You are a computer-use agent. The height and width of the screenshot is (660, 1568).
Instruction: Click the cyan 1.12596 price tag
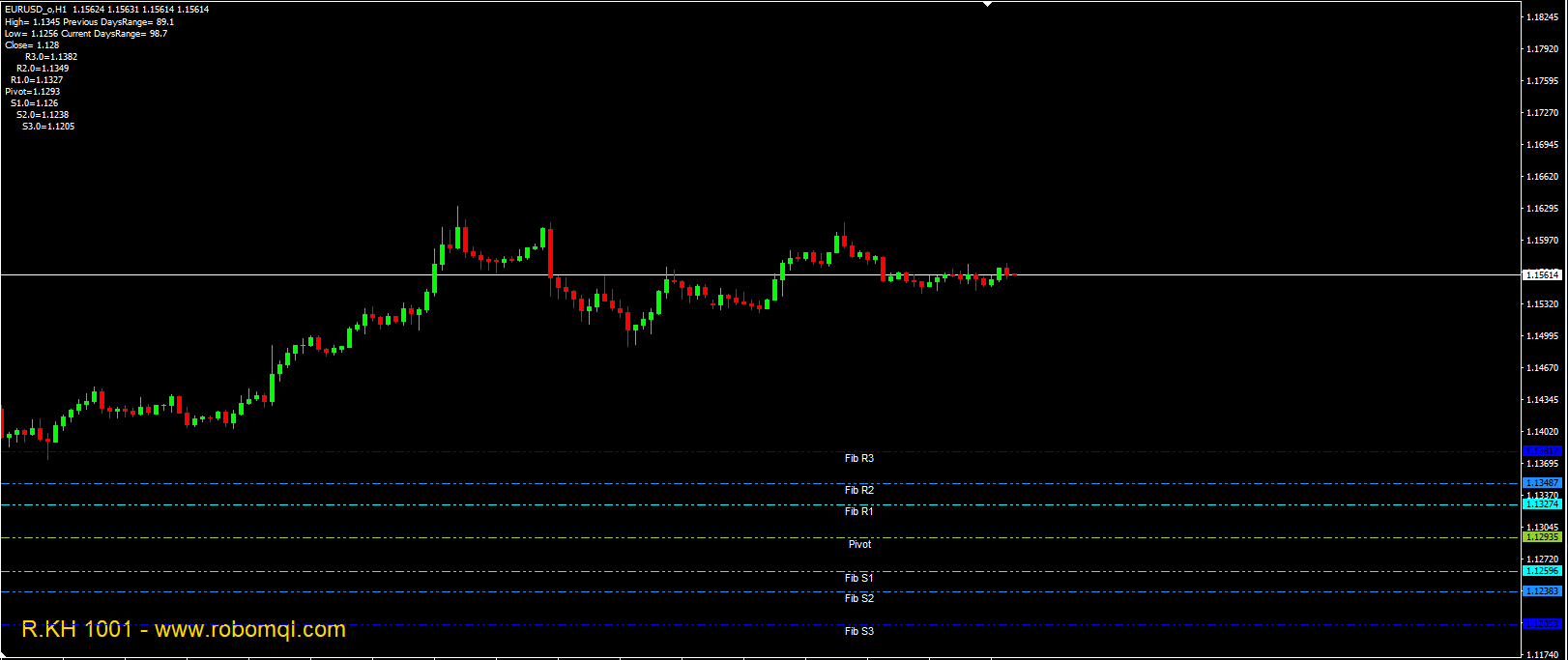pos(1542,571)
